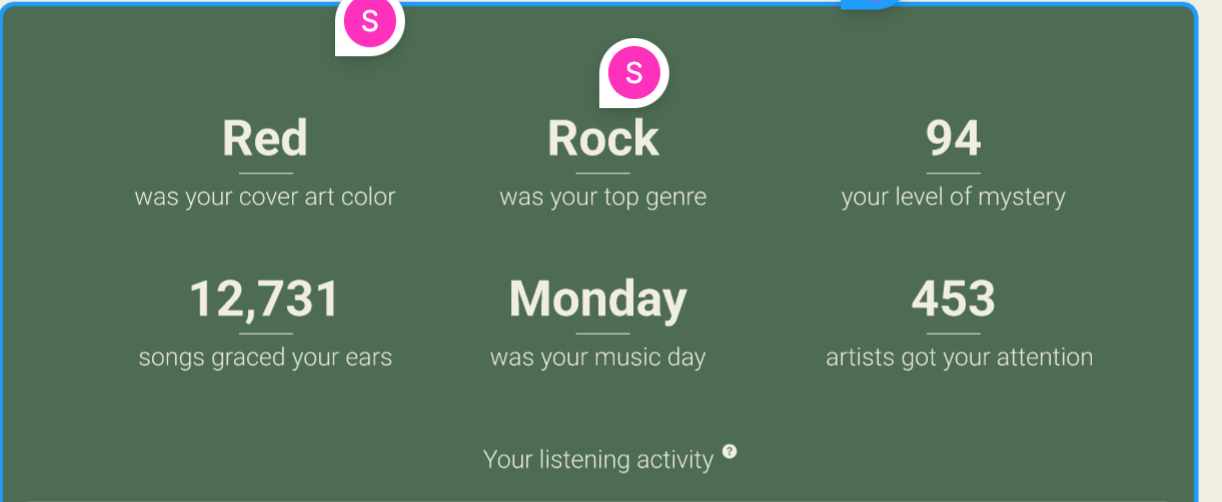Open the S comment pin above Rock
1222x502 pixels.
tap(634, 73)
